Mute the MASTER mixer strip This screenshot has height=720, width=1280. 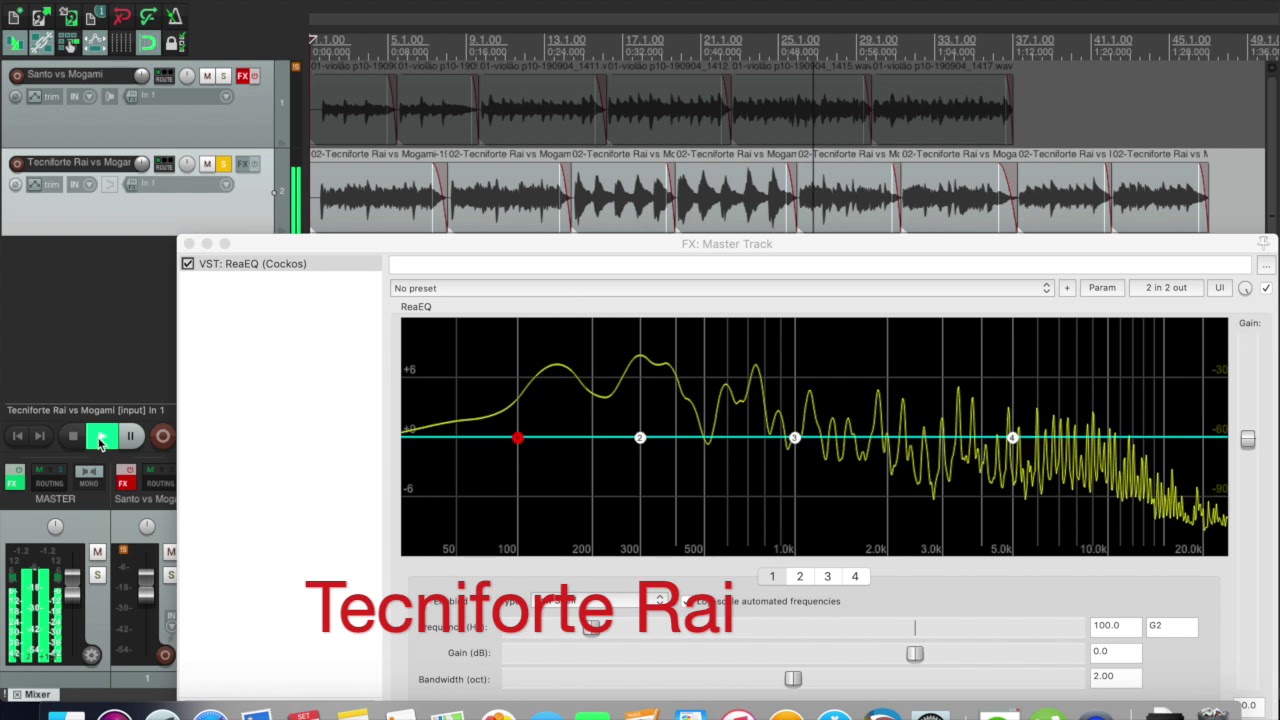click(97, 552)
